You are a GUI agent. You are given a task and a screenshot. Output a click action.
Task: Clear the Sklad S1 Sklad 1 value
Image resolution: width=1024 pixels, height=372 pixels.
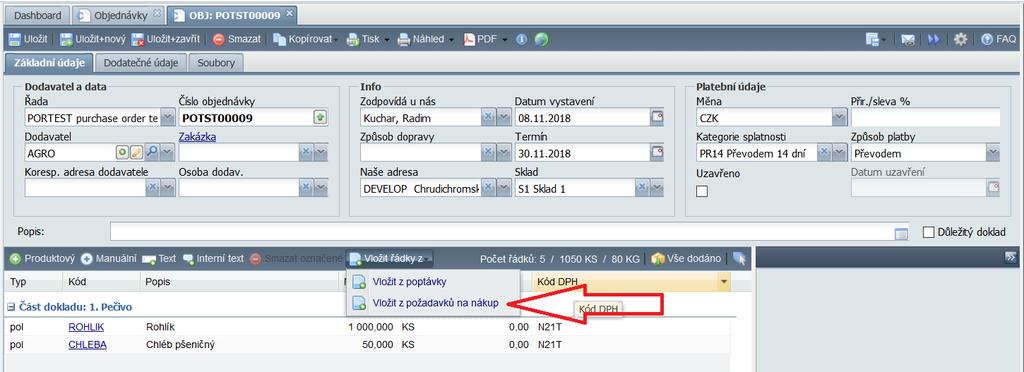click(x=643, y=188)
